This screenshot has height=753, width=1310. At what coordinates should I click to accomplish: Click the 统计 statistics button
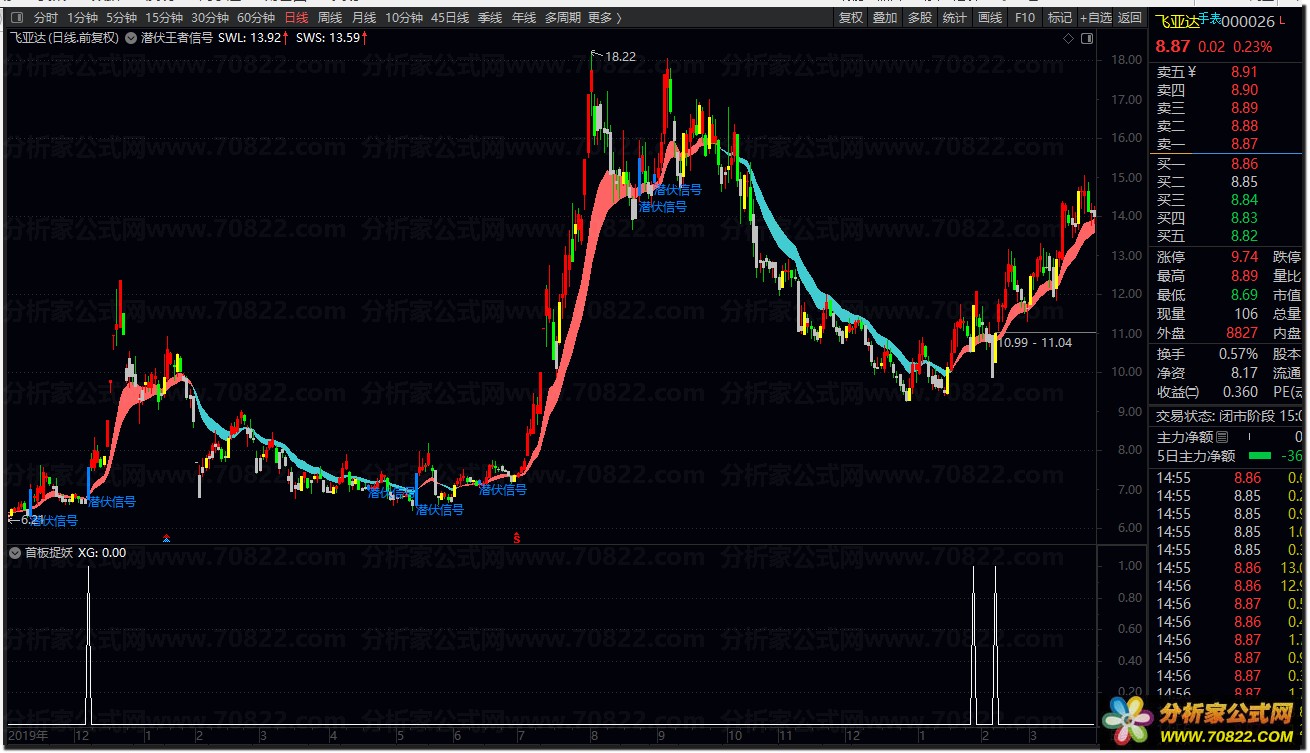955,17
